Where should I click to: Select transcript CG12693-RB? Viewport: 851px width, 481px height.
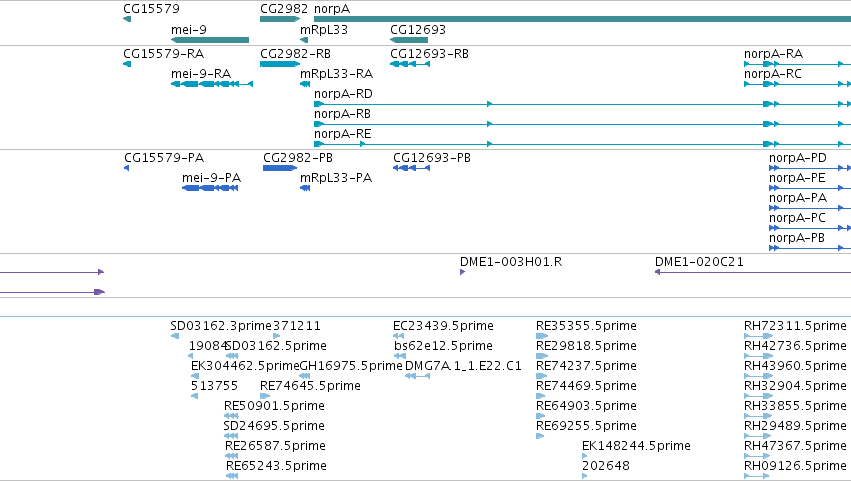tap(429, 54)
